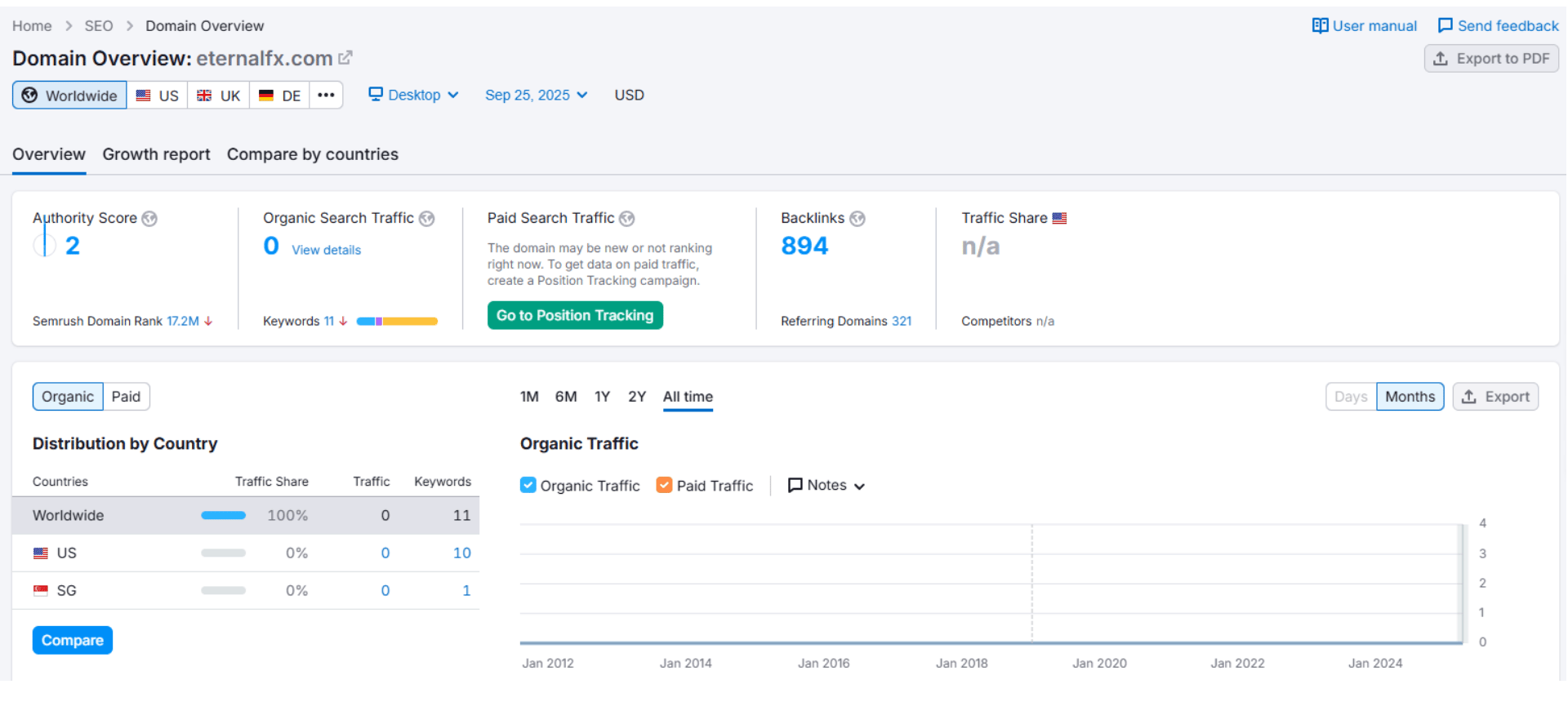This screenshot has width=1568, height=702.
Task: Switch distribution toggle to Paid
Action: [x=127, y=397]
